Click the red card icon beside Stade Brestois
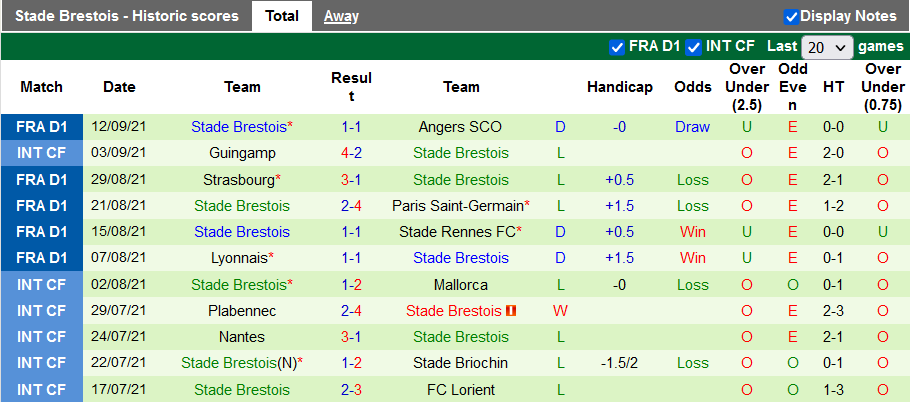This screenshot has width=910, height=402. 510,311
